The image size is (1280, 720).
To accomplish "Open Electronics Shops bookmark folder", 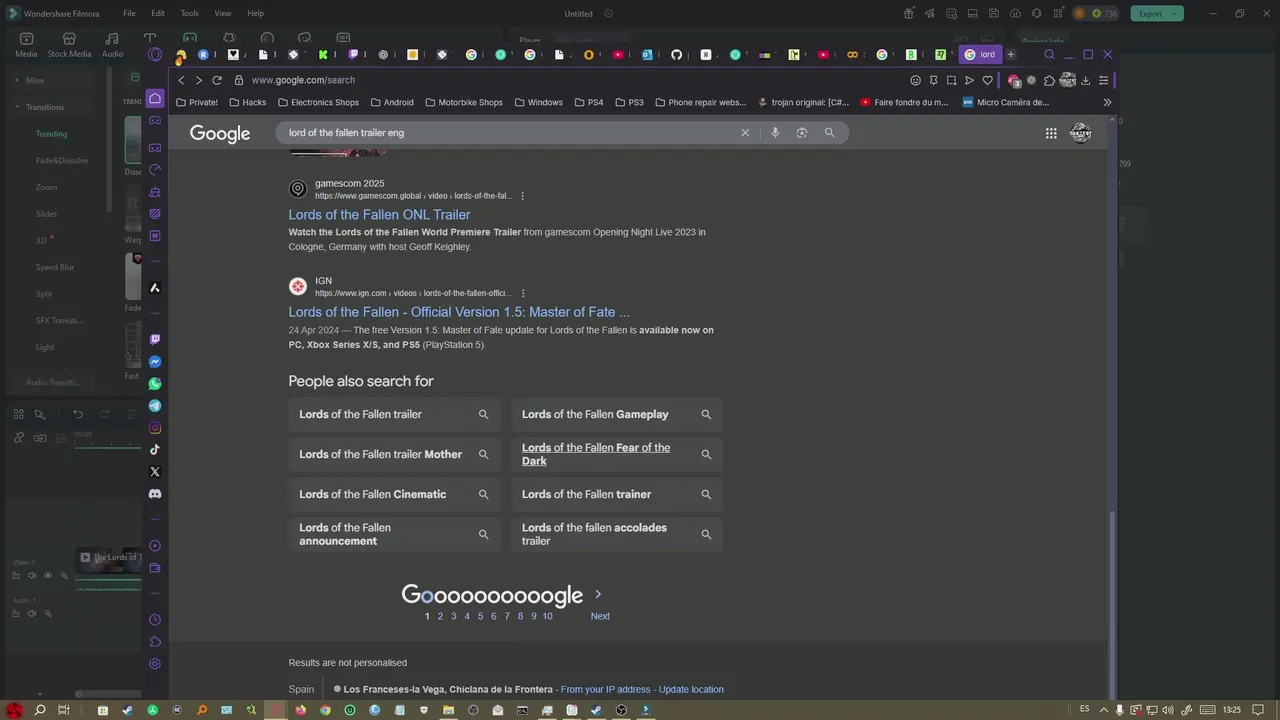I will [318, 102].
